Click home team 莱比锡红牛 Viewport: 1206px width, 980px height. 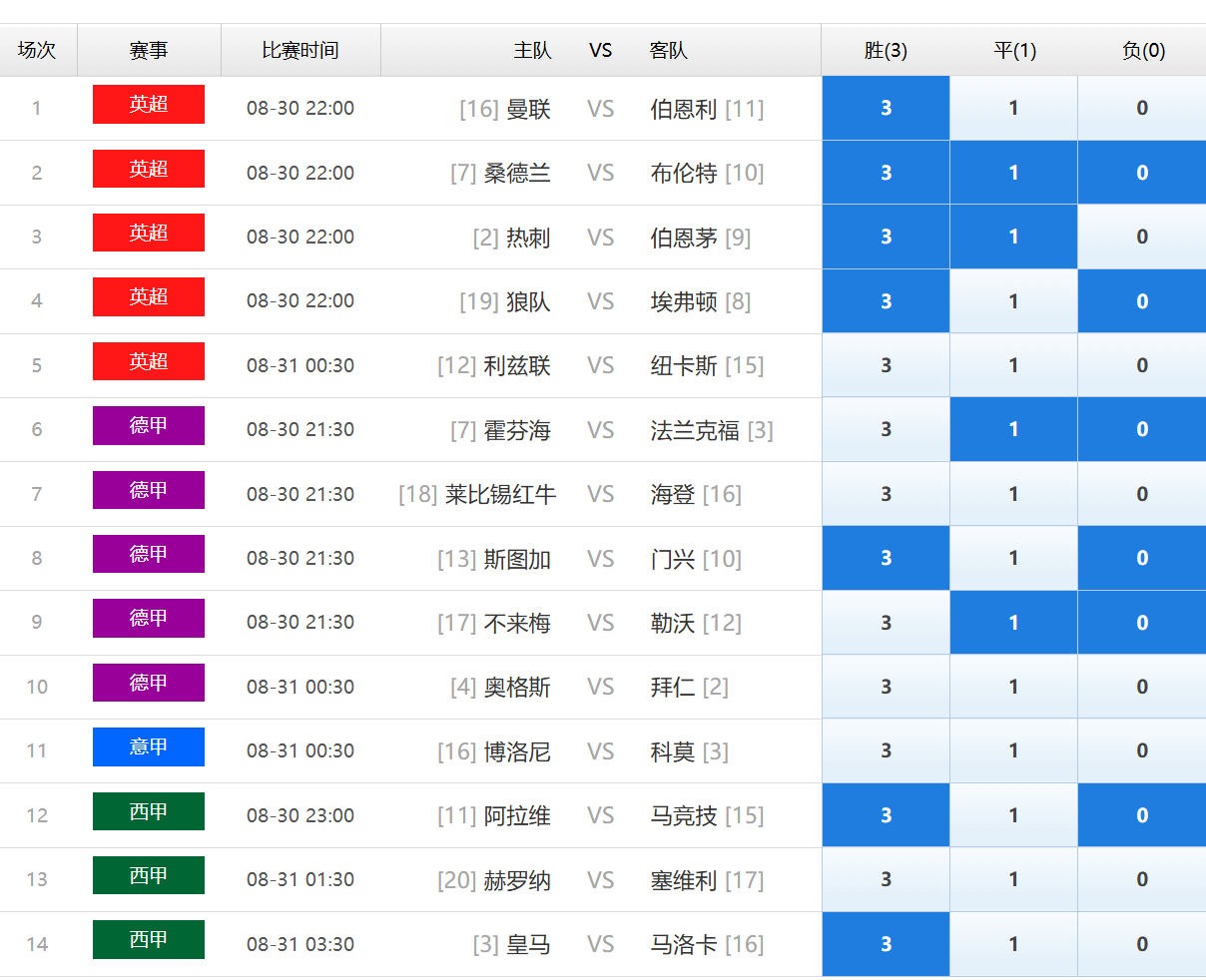click(x=500, y=494)
